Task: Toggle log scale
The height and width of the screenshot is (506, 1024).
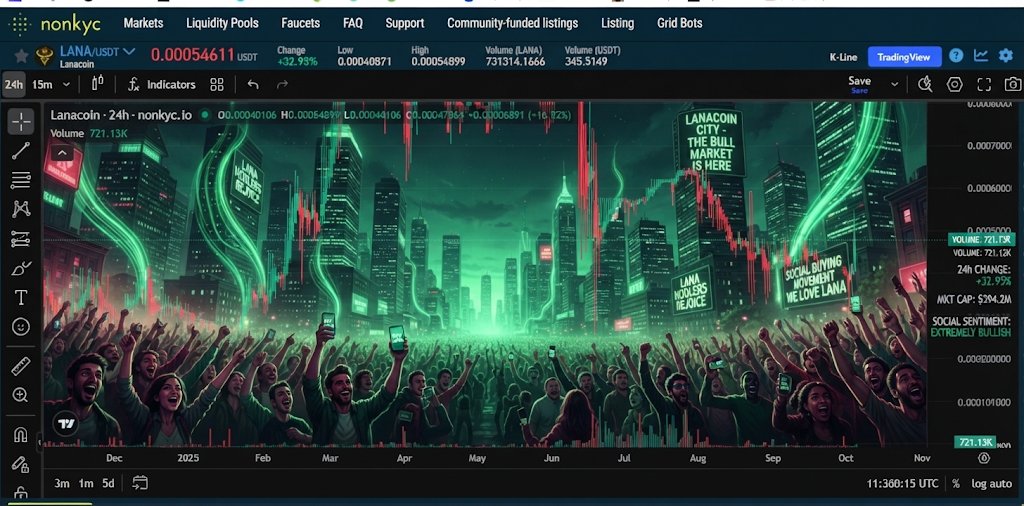Action: tap(978, 484)
